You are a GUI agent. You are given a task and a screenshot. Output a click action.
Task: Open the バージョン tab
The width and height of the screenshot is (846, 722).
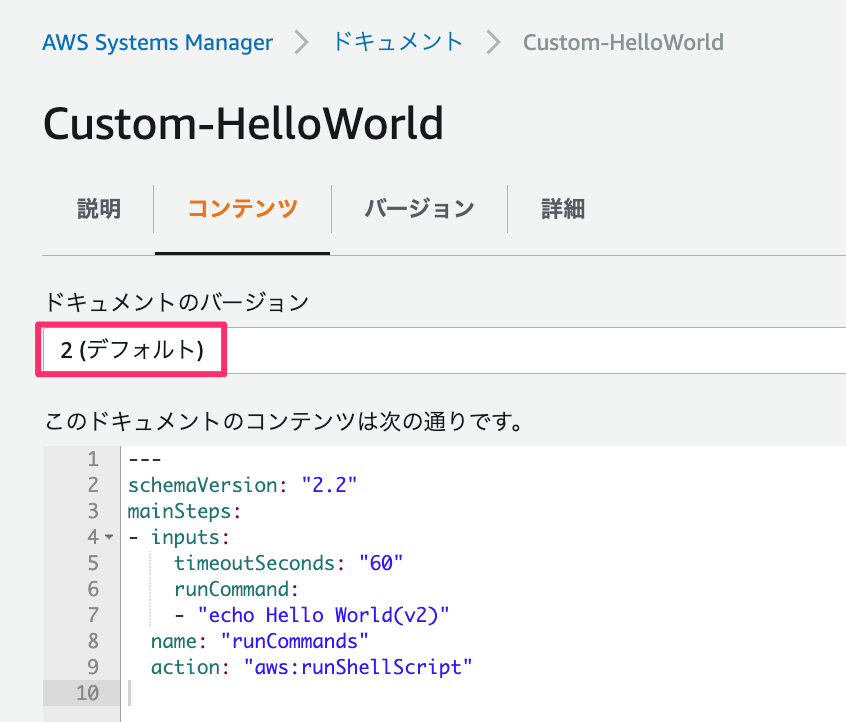419,209
